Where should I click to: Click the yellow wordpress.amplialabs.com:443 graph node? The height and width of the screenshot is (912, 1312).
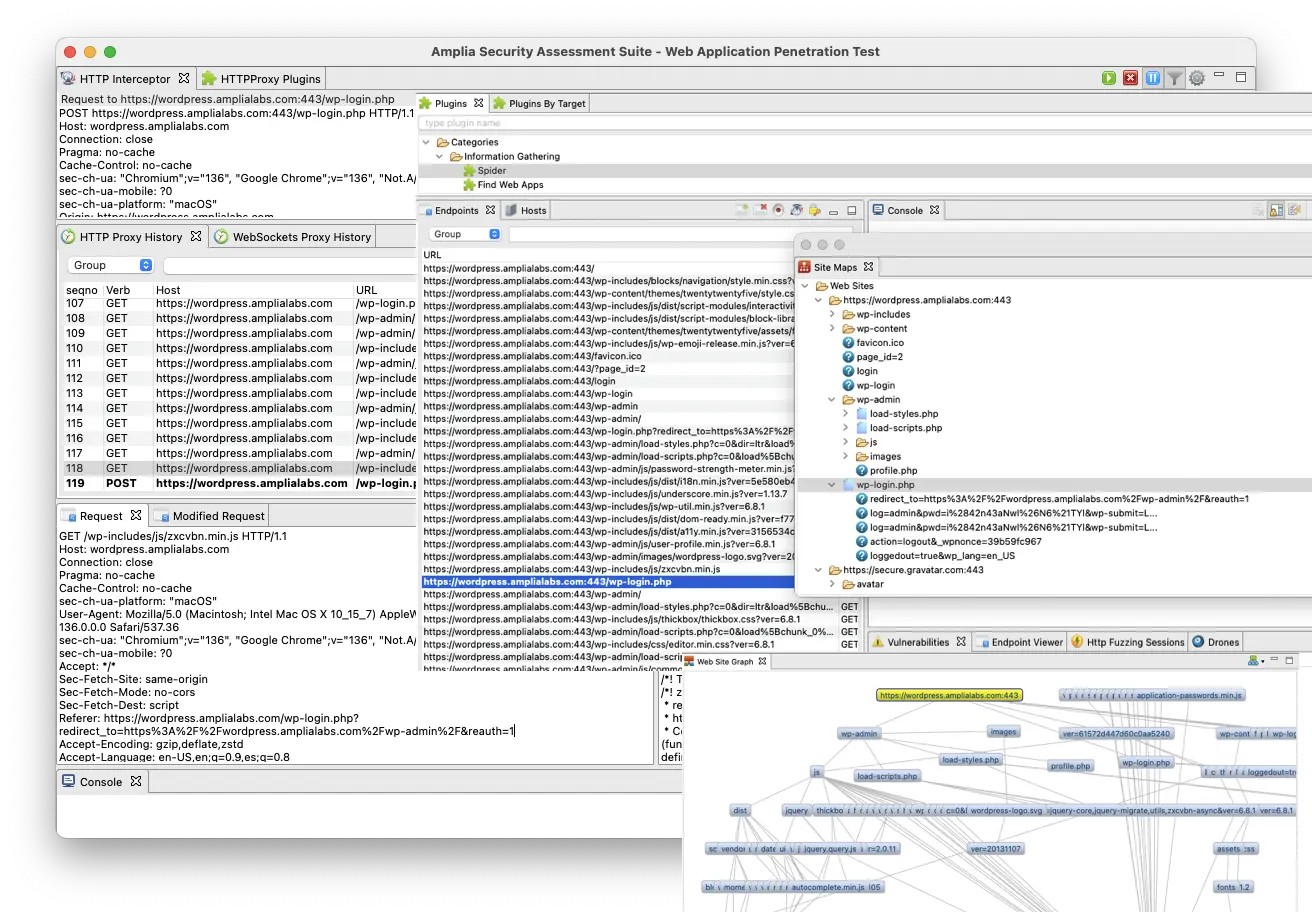(x=949, y=695)
